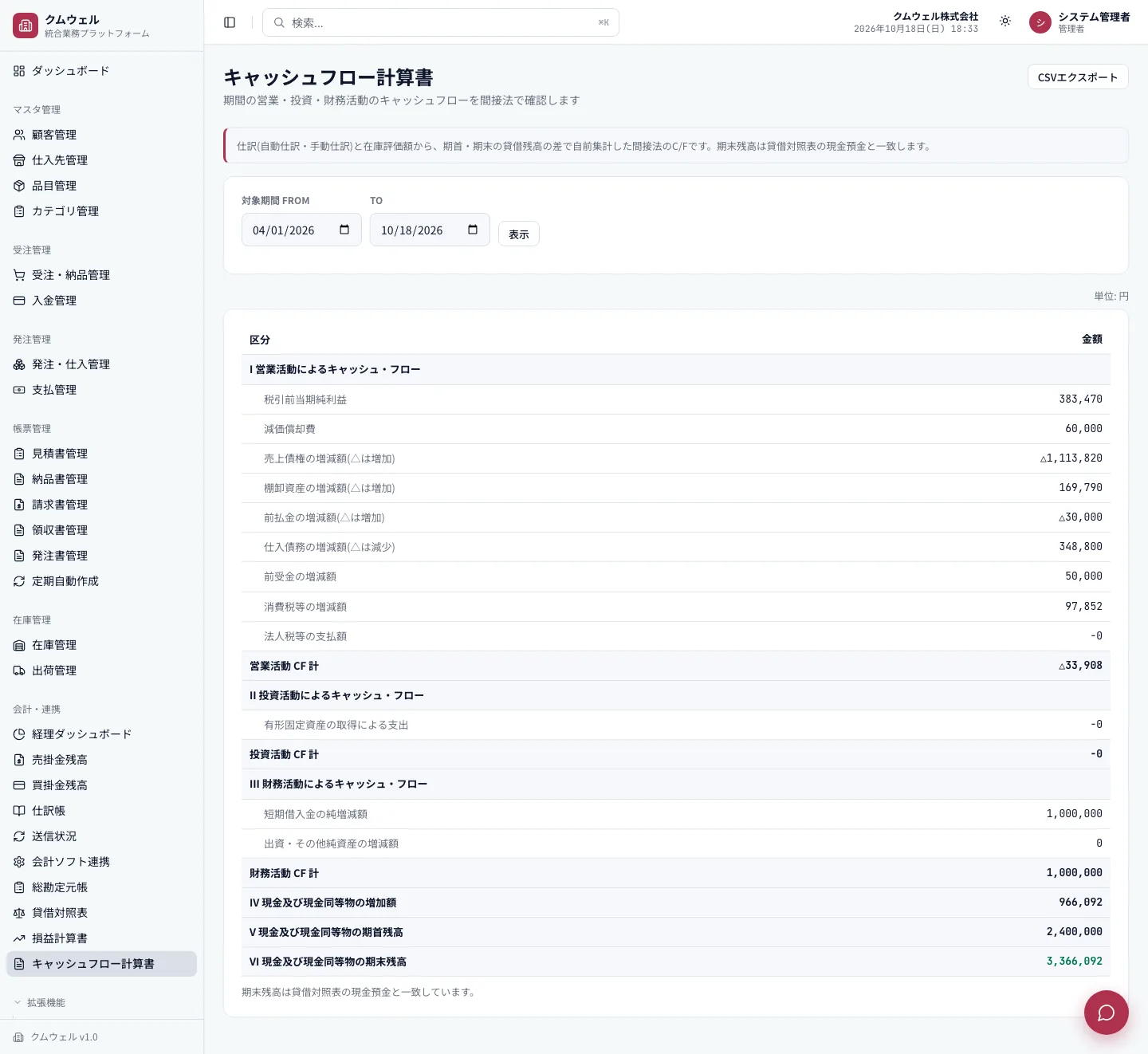The image size is (1148, 1054).
Task: Click the 支払管理 banknote icon
Action: [x=19, y=390]
